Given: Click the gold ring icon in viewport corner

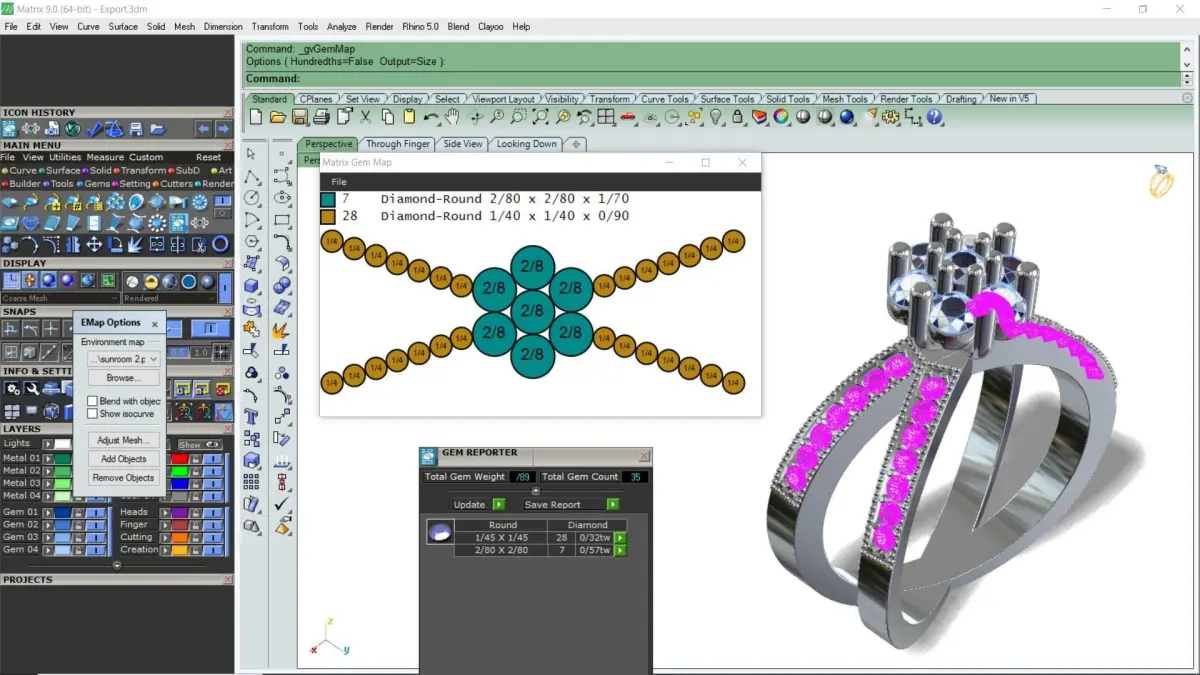Looking at the screenshot, I should tap(1161, 181).
